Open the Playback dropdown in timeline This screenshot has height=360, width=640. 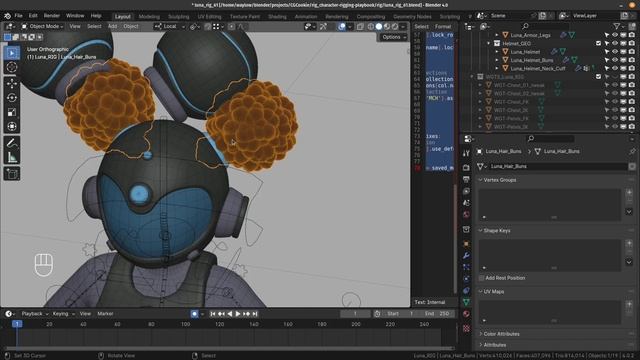(x=34, y=314)
